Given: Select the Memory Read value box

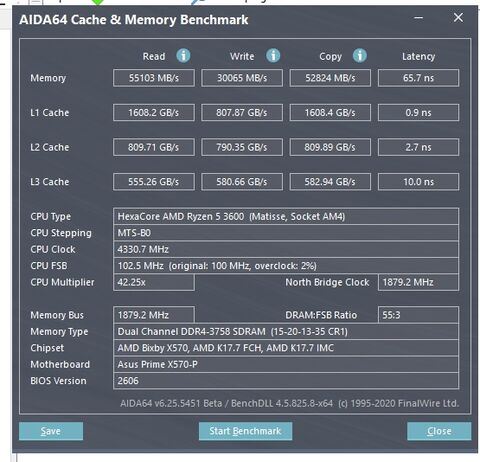Looking at the screenshot, I should tap(154, 78).
